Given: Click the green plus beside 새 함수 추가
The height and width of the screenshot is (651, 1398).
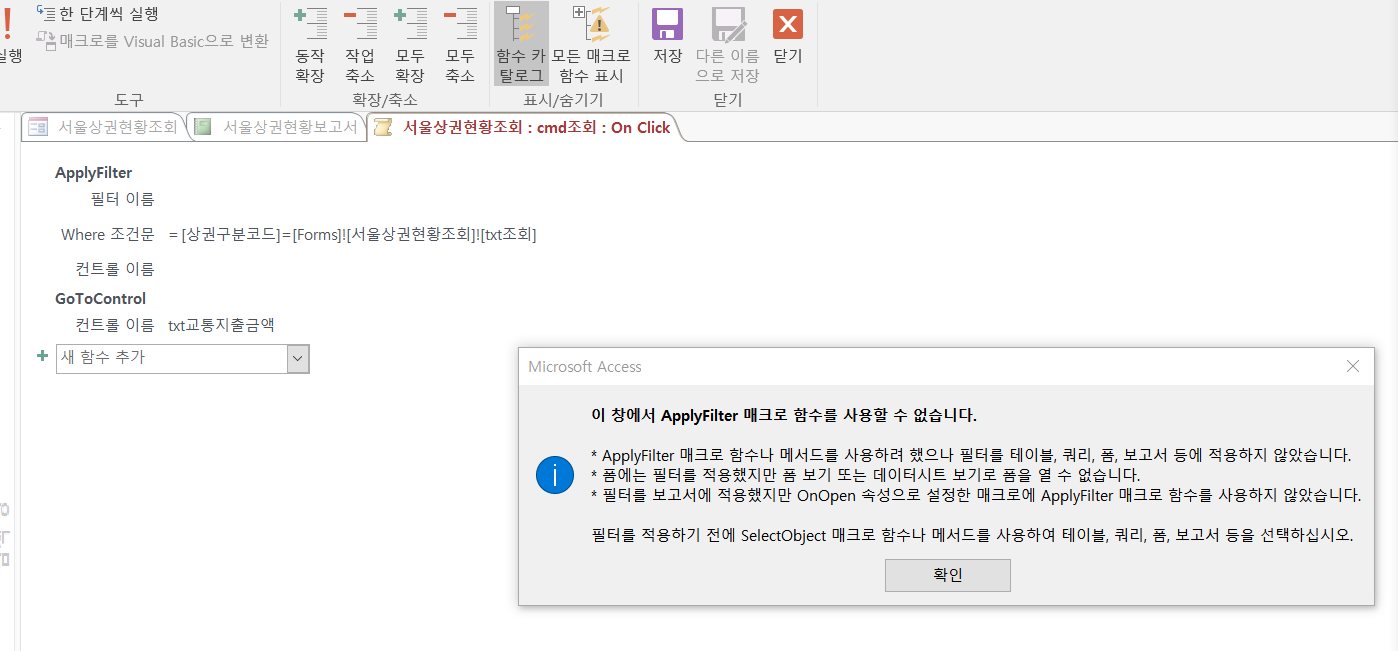Looking at the screenshot, I should point(42,356).
